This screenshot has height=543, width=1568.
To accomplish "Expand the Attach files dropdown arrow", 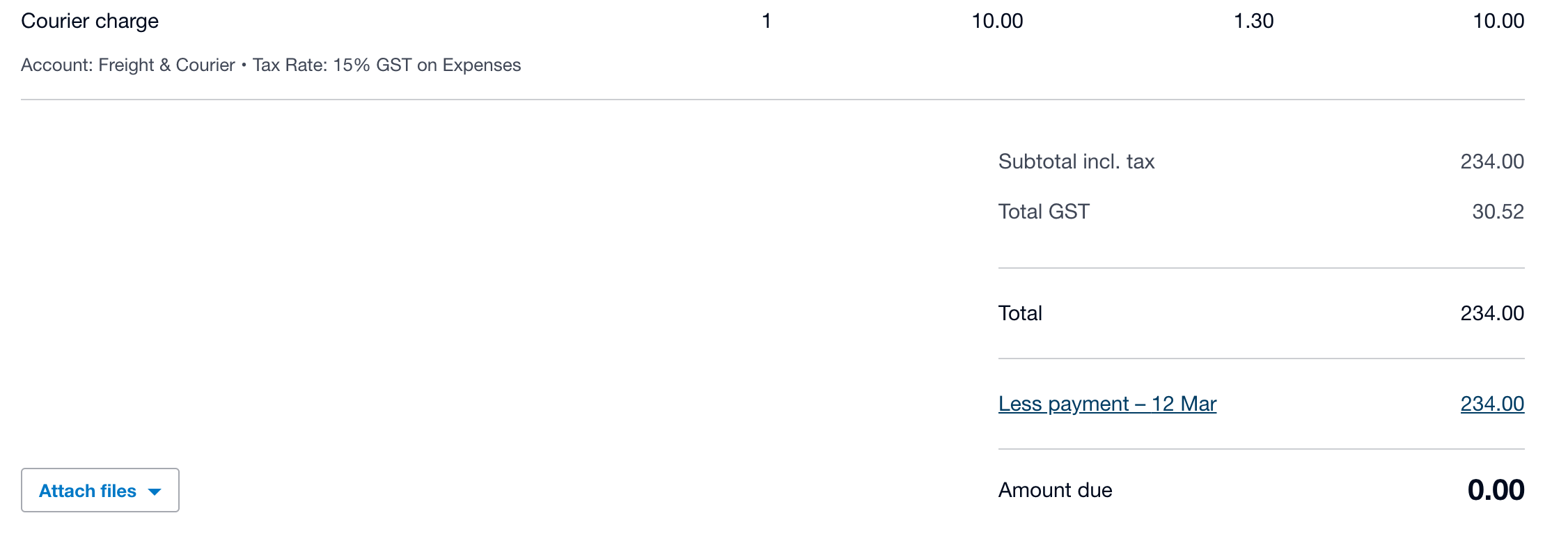I will click(155, 491).
